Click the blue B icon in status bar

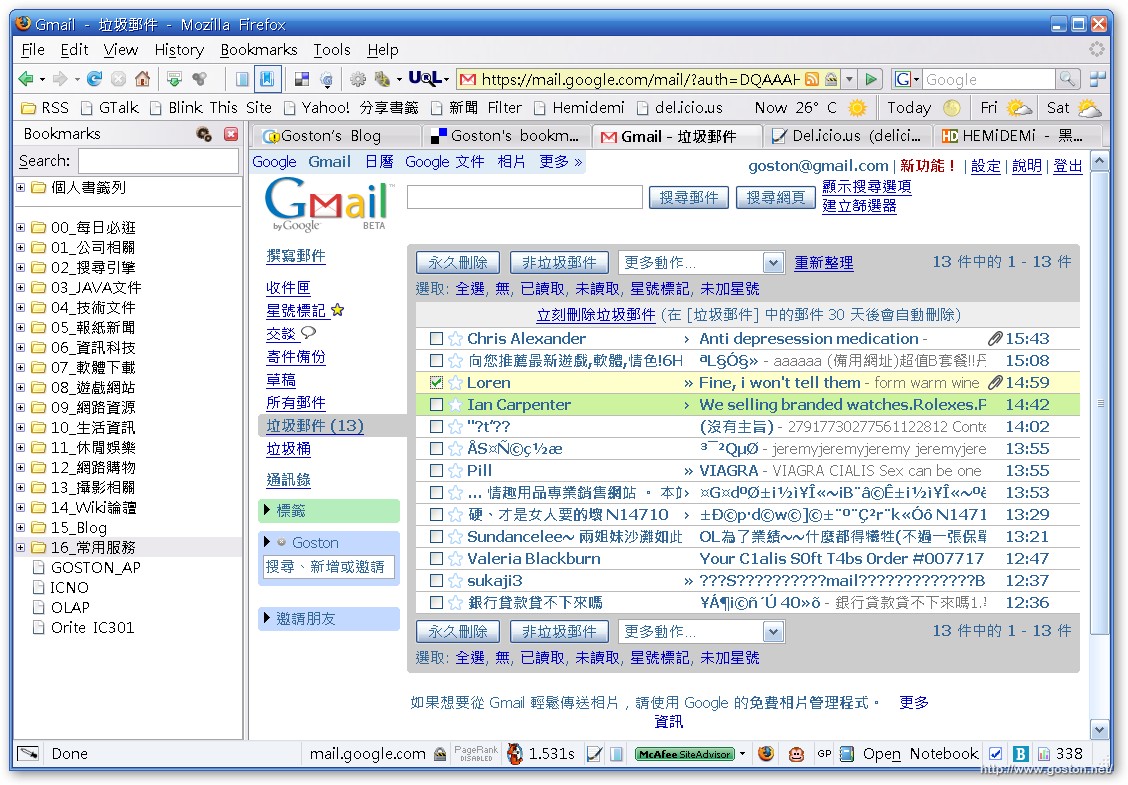(1020, 754)
